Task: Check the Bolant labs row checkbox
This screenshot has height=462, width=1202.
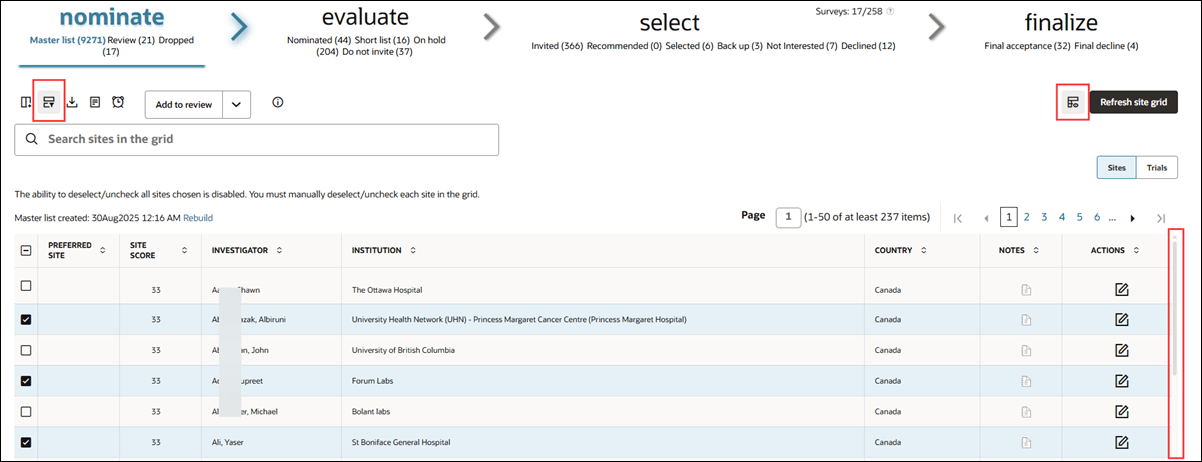Action: (26, 411)
